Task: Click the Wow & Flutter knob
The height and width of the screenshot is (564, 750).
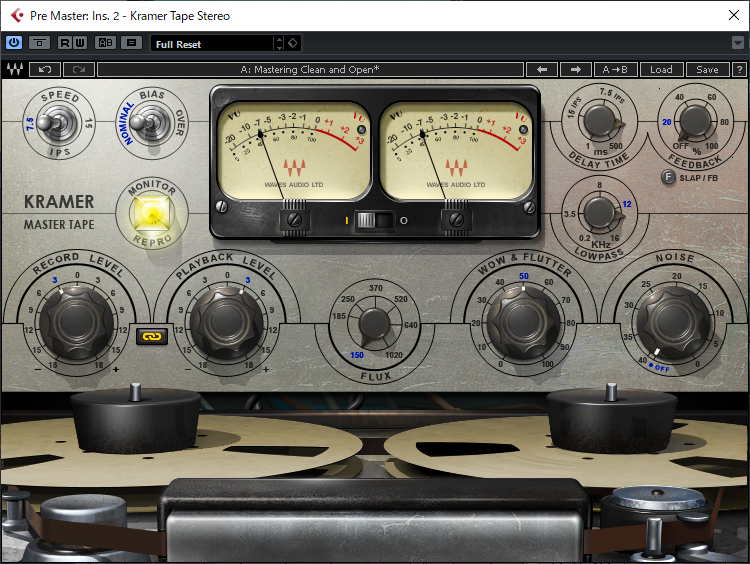Action: (x=524, y=321)
